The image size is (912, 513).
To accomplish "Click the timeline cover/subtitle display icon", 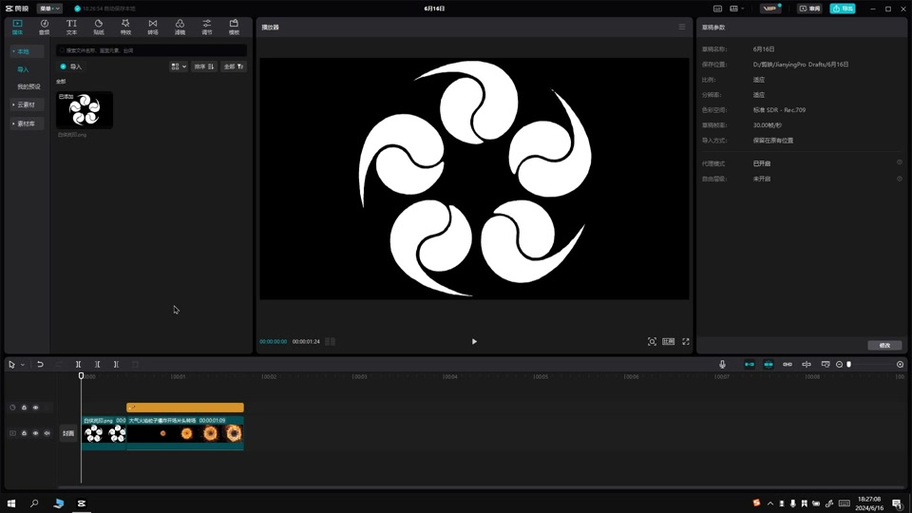I will [825, 365].
